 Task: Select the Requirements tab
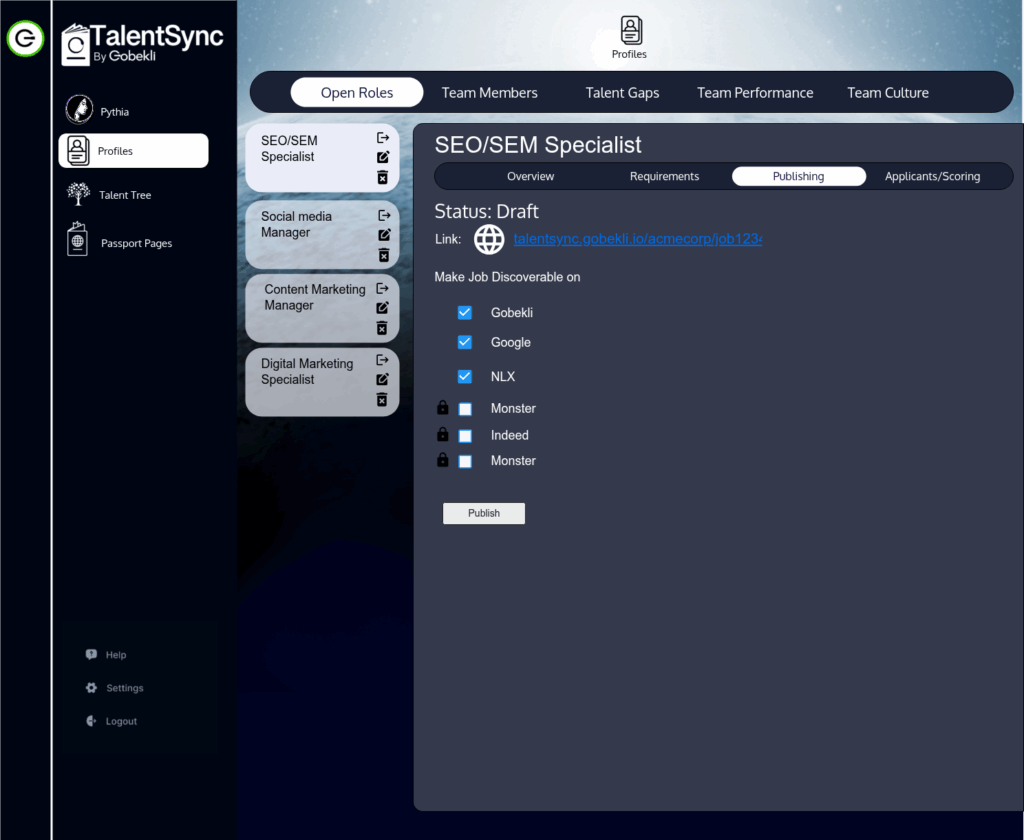click(x=664, y=176)
